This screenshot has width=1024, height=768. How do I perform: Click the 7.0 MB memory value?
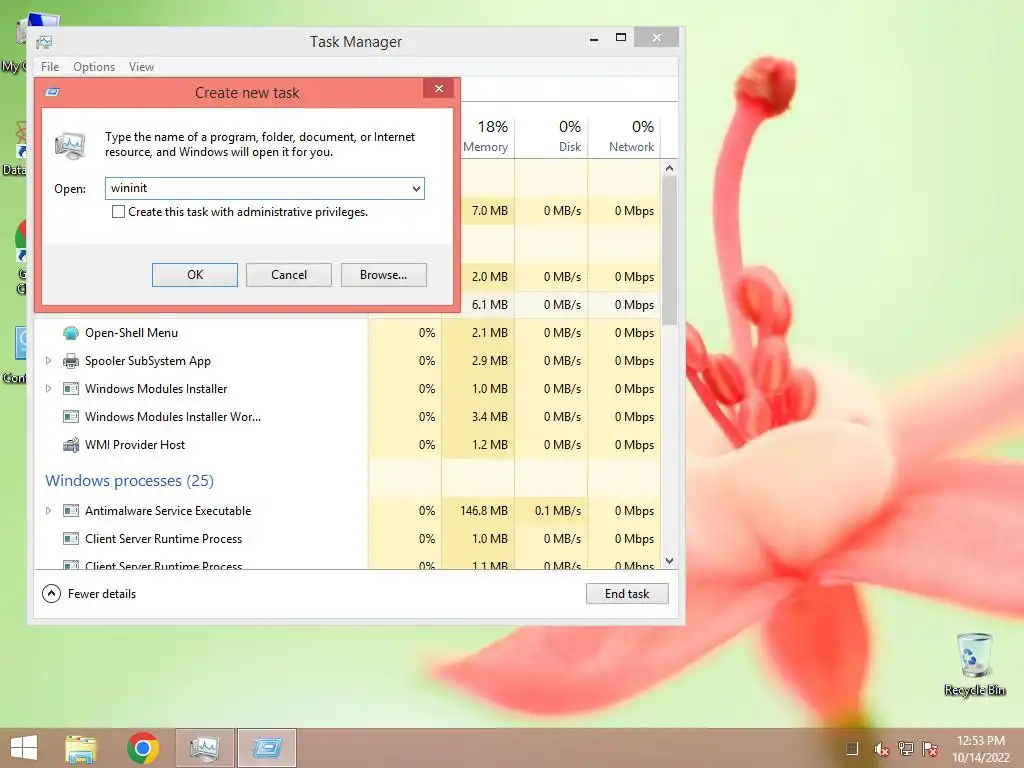(490, 211)
